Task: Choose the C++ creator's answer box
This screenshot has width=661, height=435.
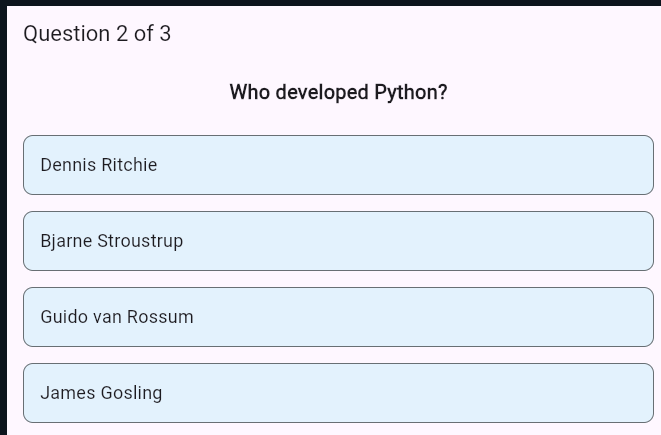Action: click(338, 241)
